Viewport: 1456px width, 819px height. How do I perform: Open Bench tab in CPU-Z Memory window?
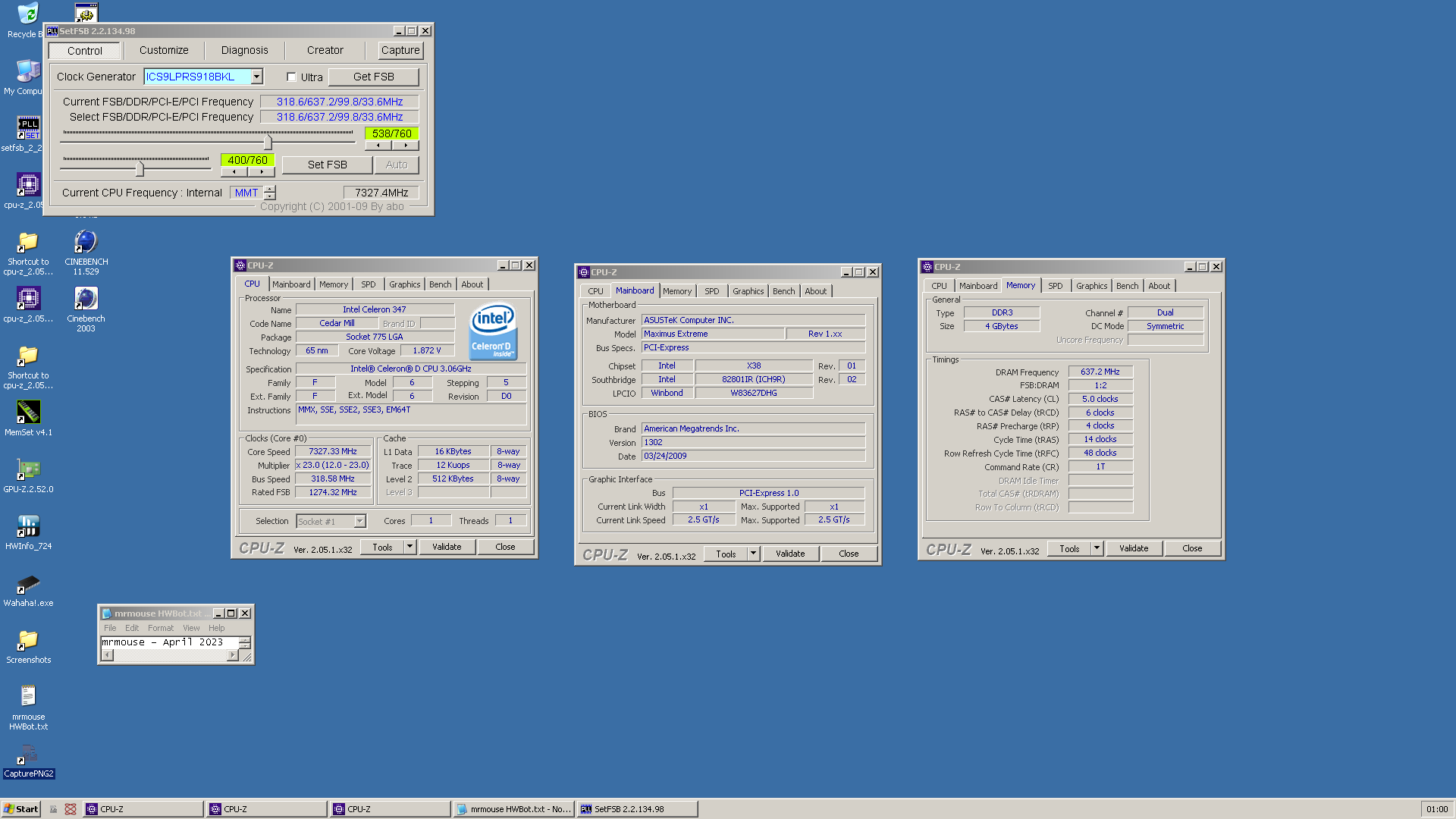[x=1128, y=286]
